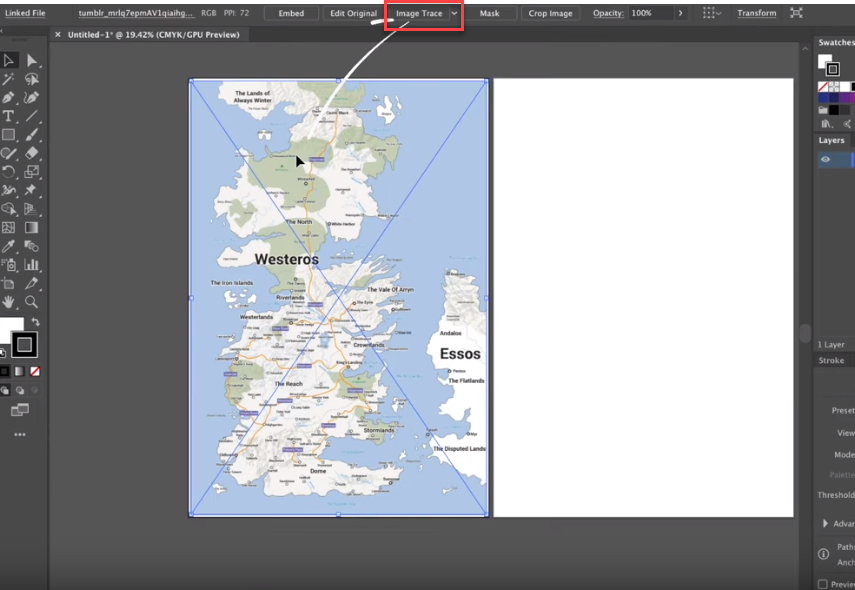
Task: Select the Scale tool
Action: point(32,172)
